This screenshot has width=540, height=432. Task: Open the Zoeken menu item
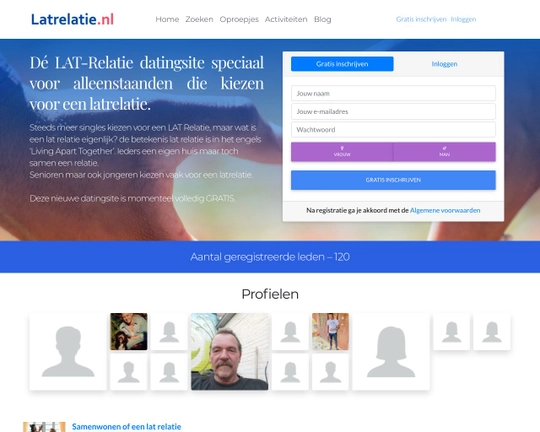[x=199, y=19]
